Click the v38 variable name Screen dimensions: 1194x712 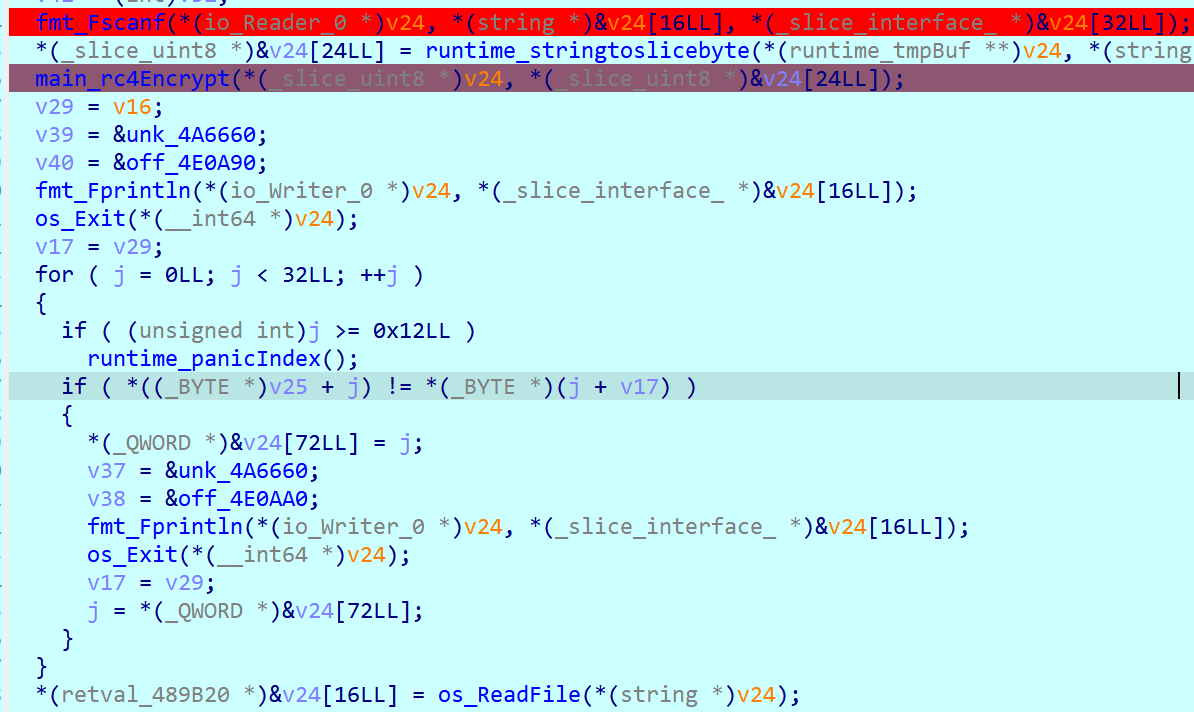click(x=106, y=498)
